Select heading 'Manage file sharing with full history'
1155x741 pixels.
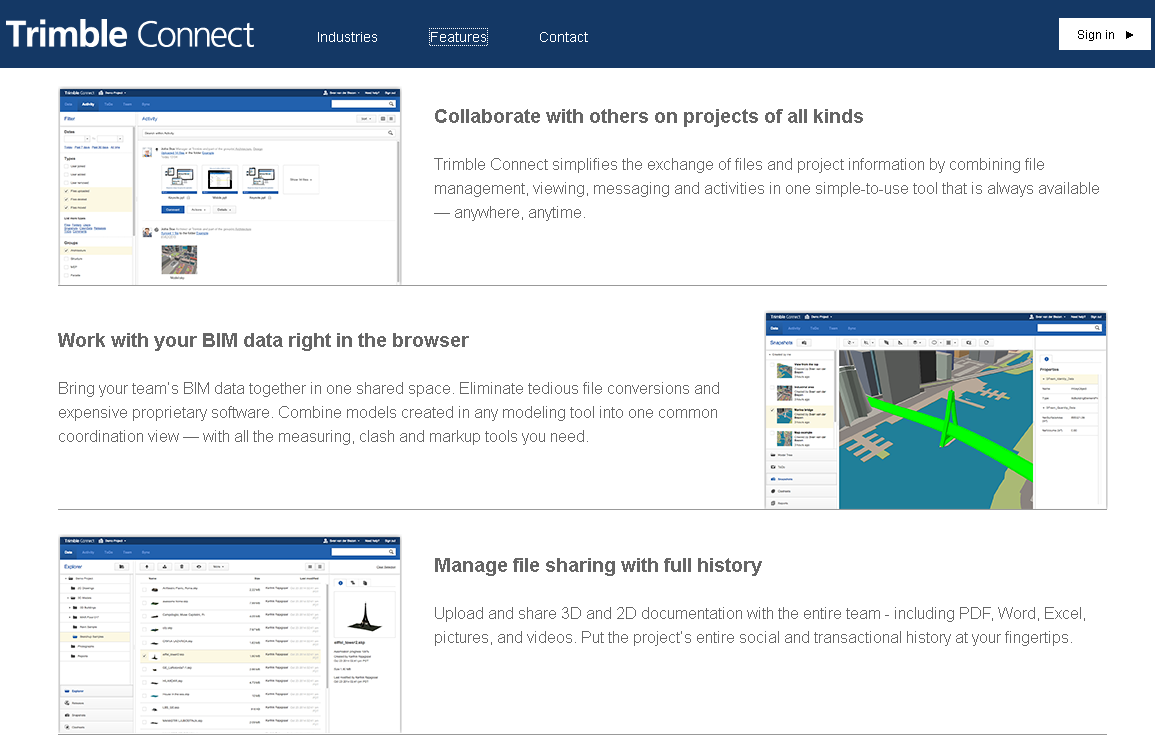597,565
